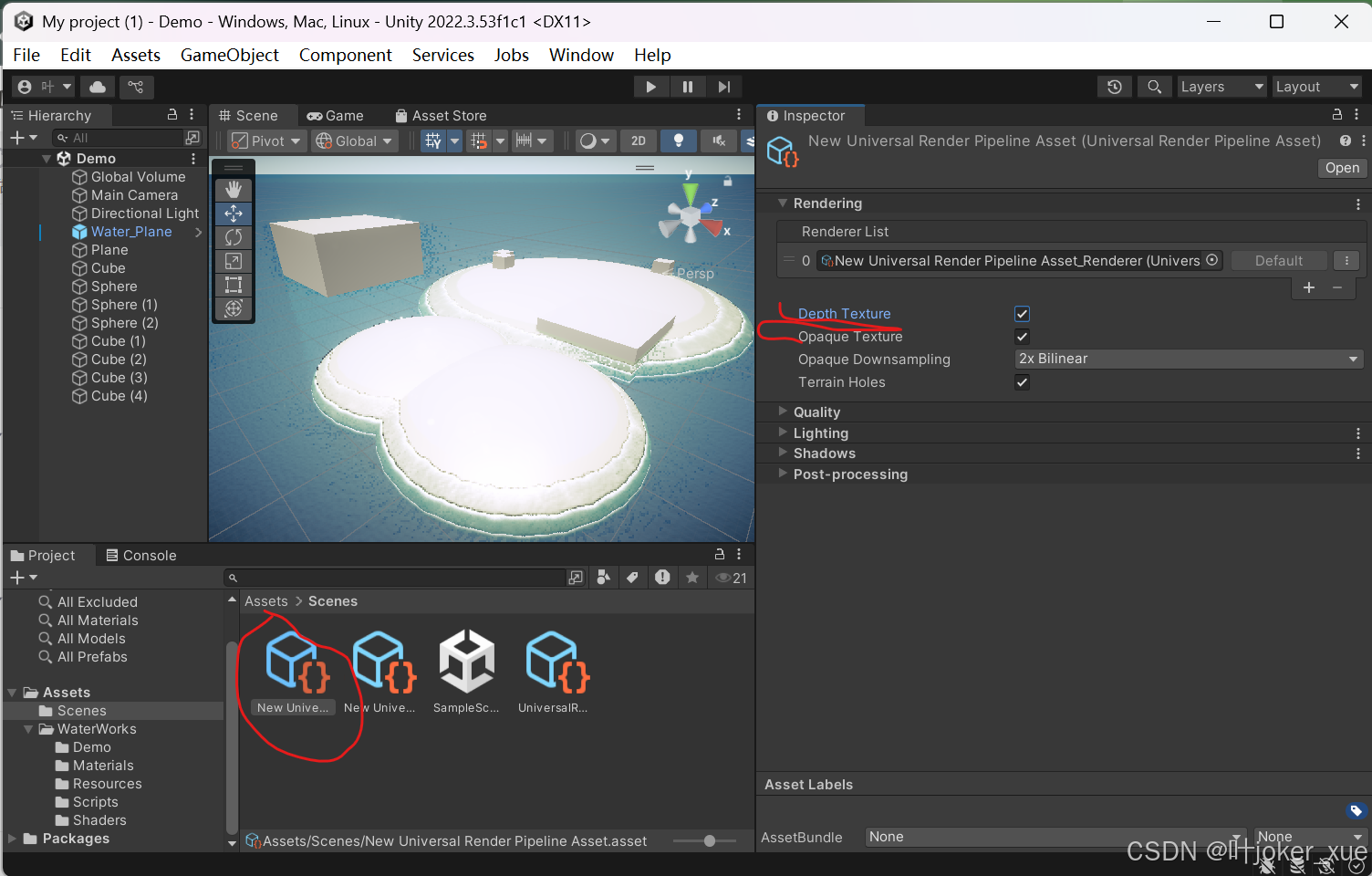Image resolution: width=1372 pixels, height=876 pixels.
Task: Select the Move tool in Scene toolbar
Action: pos(234,214)
